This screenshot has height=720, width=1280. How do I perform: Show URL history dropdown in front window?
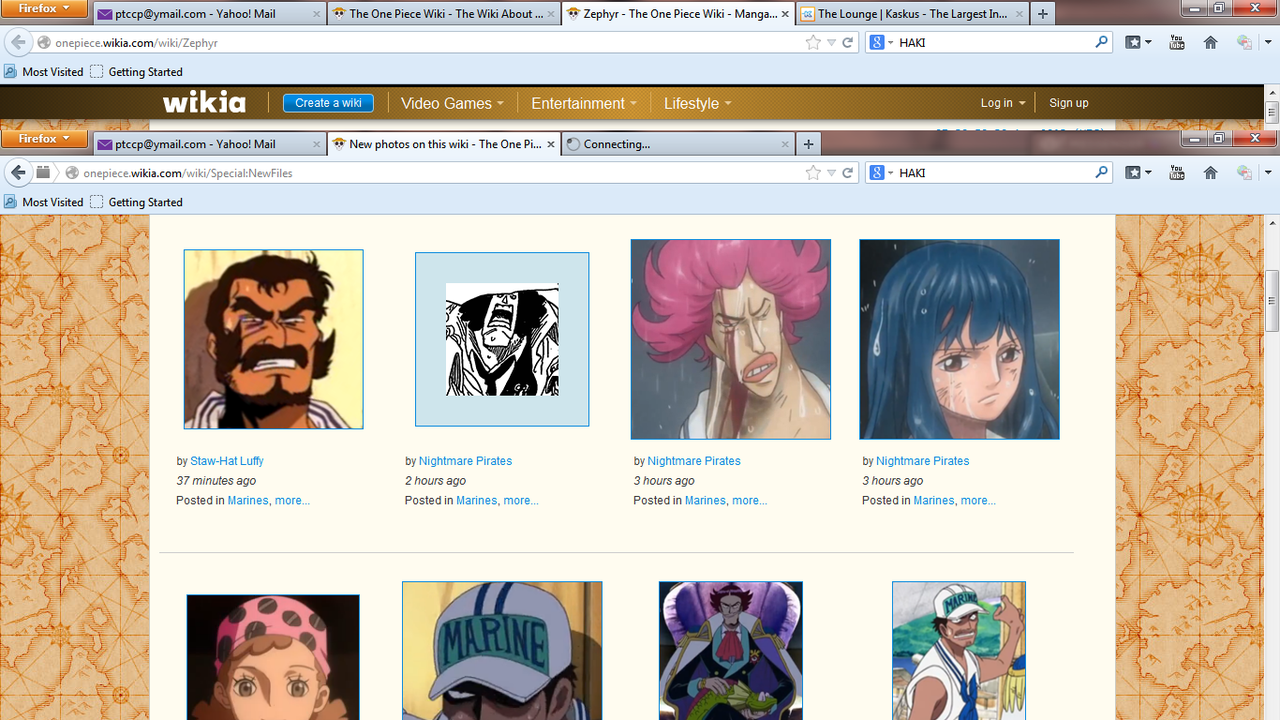tap(831, 173)
